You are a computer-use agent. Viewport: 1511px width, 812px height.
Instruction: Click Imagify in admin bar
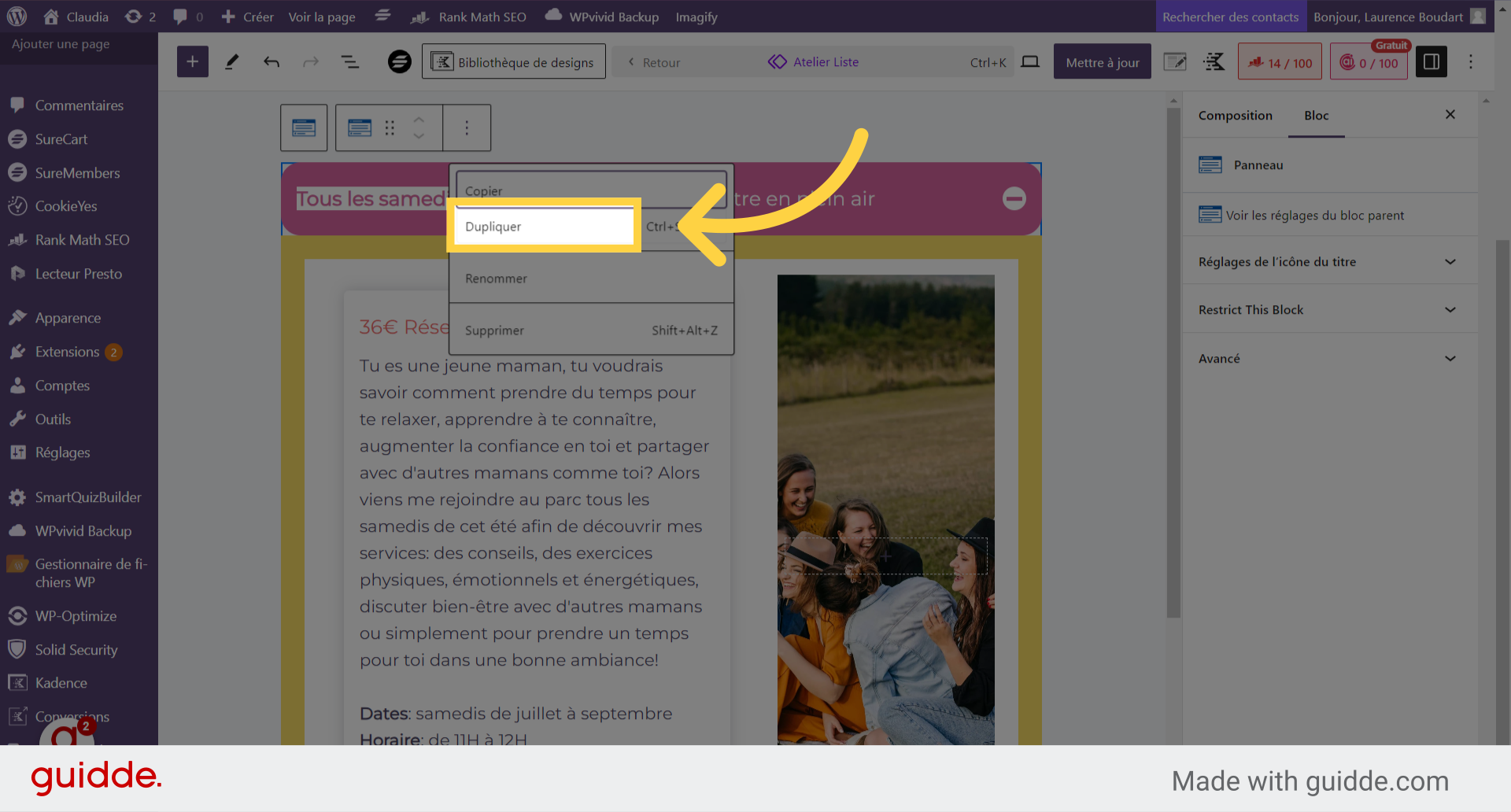[x=696, y=17]
